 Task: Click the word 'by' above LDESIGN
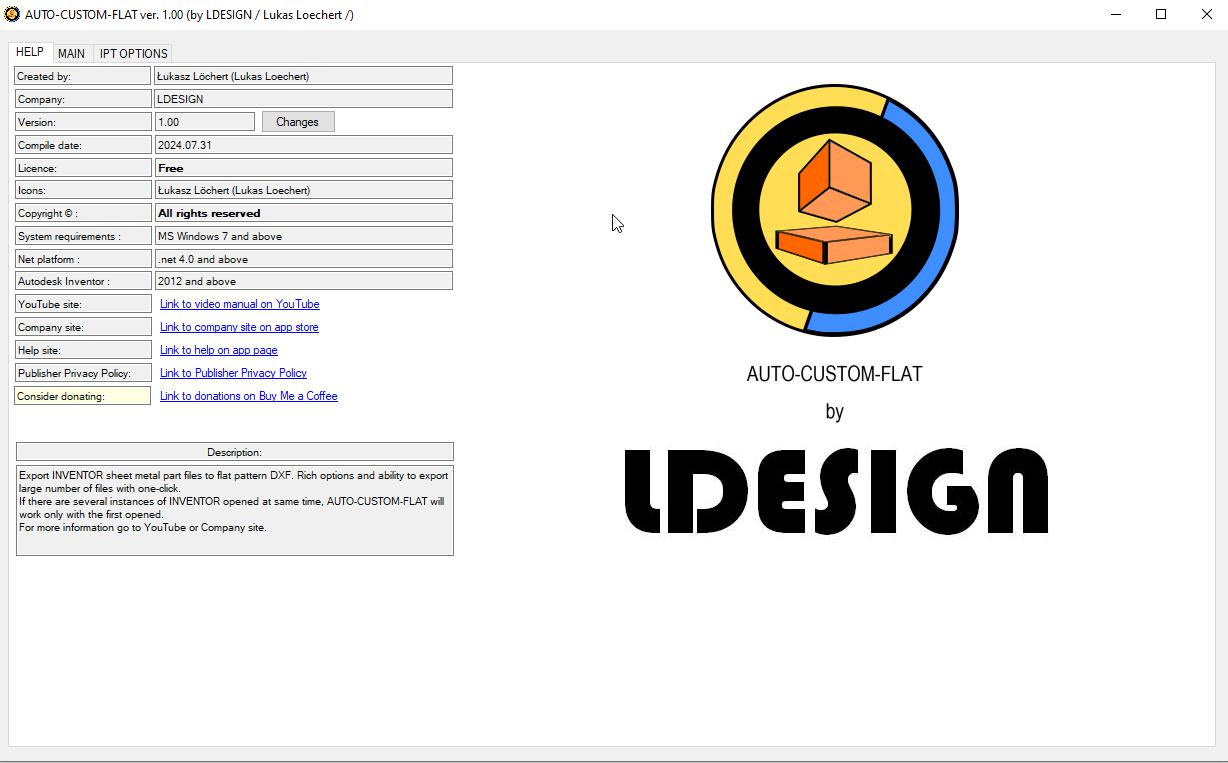(x=835, y=412)
